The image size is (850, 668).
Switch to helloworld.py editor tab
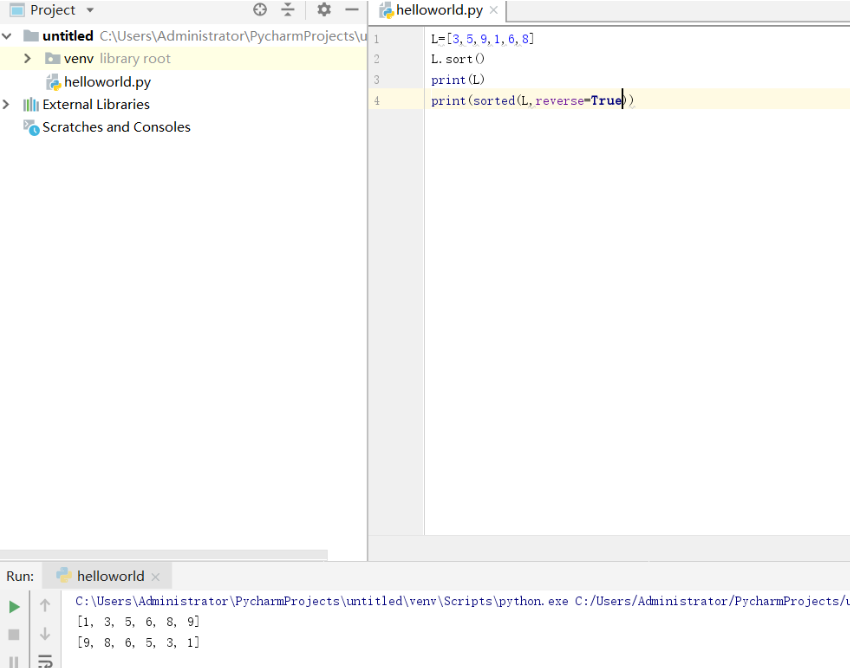[x=439, y=10]
